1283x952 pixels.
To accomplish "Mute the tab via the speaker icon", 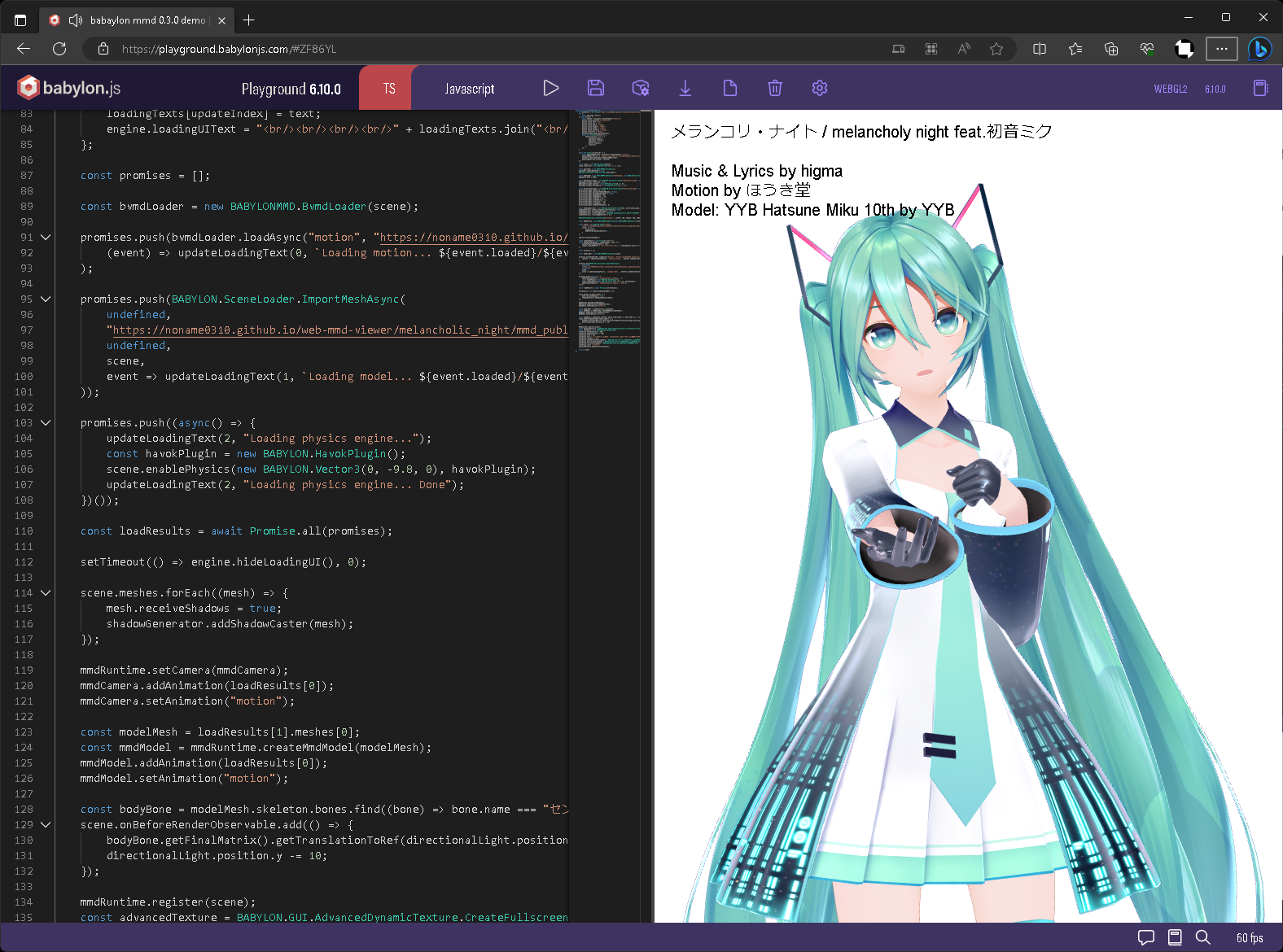I will coord(76,20).
